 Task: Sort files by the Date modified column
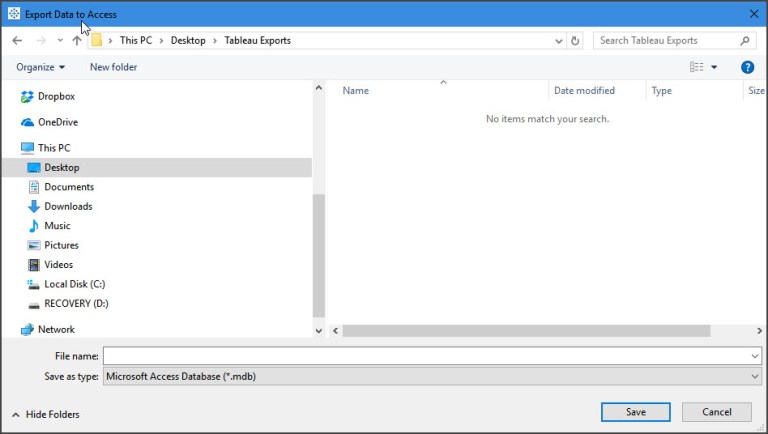tap(584, 91)
